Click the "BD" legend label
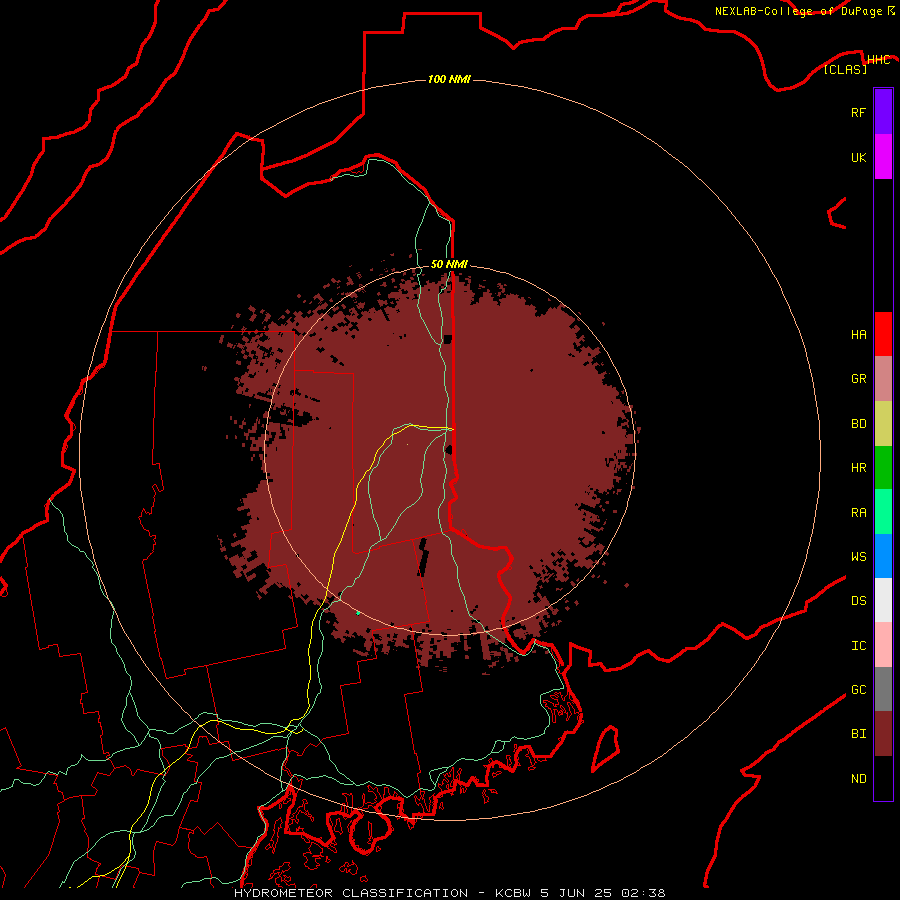The height and width of the screenshot is (900, 900). click(x=858, y=424)
